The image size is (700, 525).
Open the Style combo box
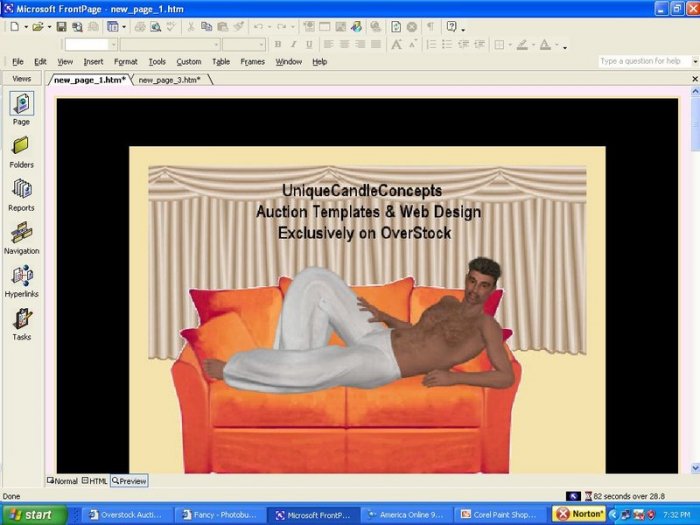pos(91,44)
